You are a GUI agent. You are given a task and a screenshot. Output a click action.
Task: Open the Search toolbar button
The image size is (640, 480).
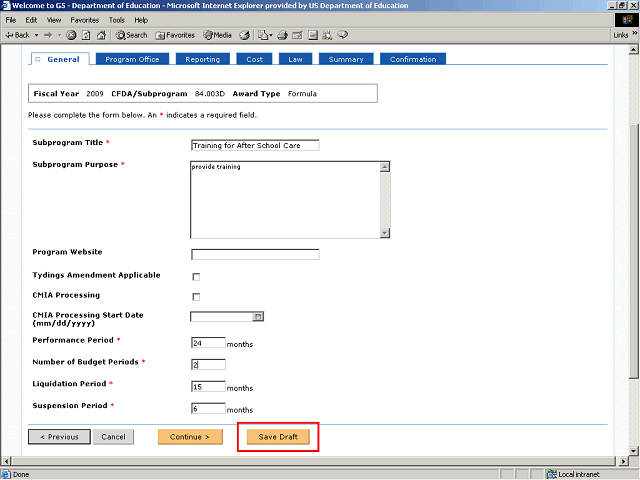[131, 36]
